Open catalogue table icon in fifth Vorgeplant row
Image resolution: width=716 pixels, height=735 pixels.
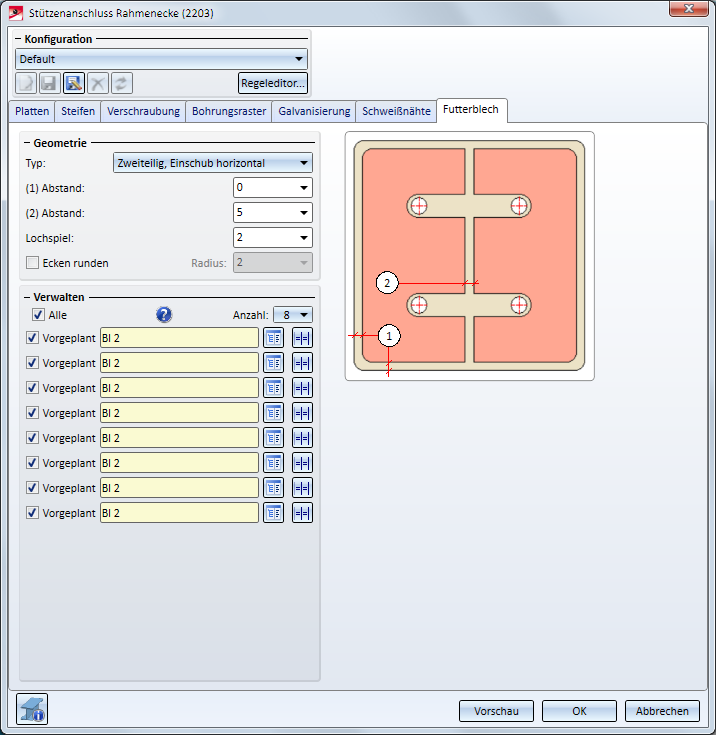(x=273, y=438)
